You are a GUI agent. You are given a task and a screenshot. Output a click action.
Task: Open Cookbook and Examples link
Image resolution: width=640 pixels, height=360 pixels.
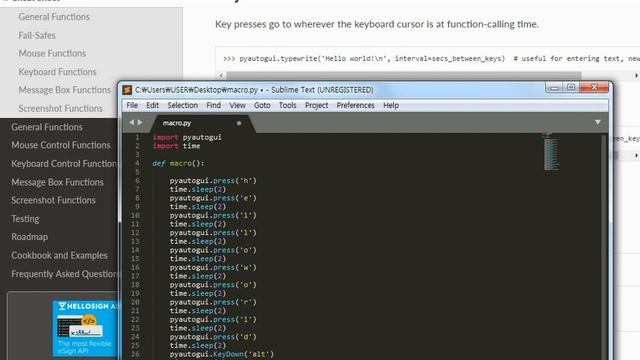pyautogui.click(x=59, y=256)
